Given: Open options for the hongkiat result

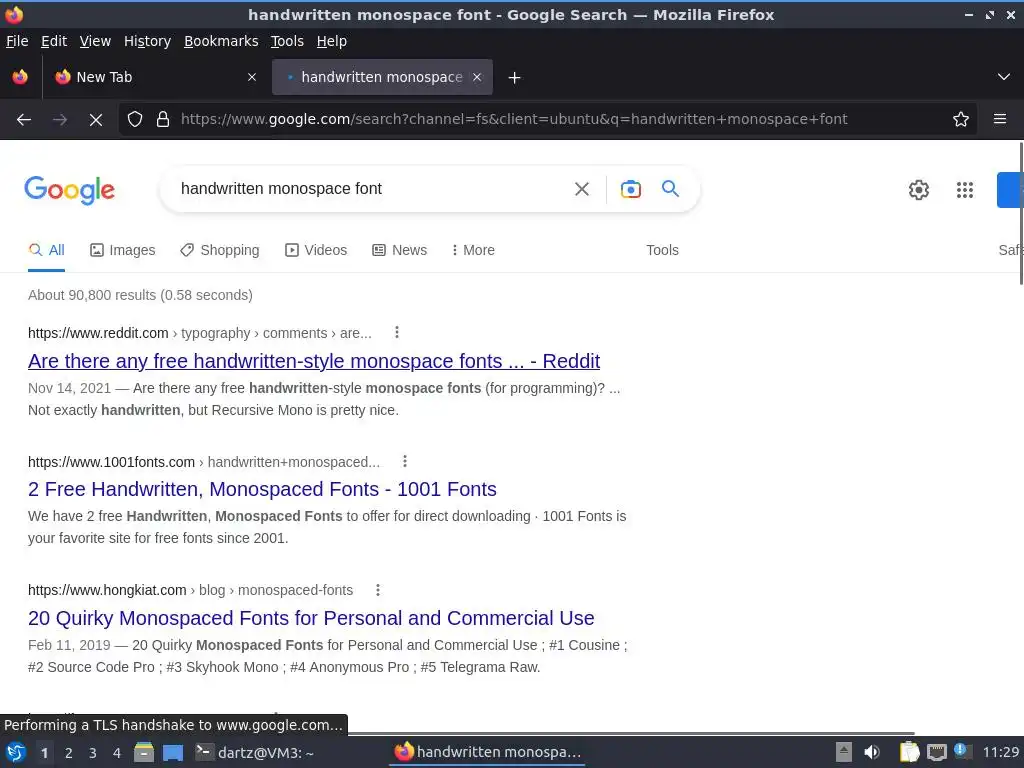Looking at the screenshot, I should tap(377, 590).
